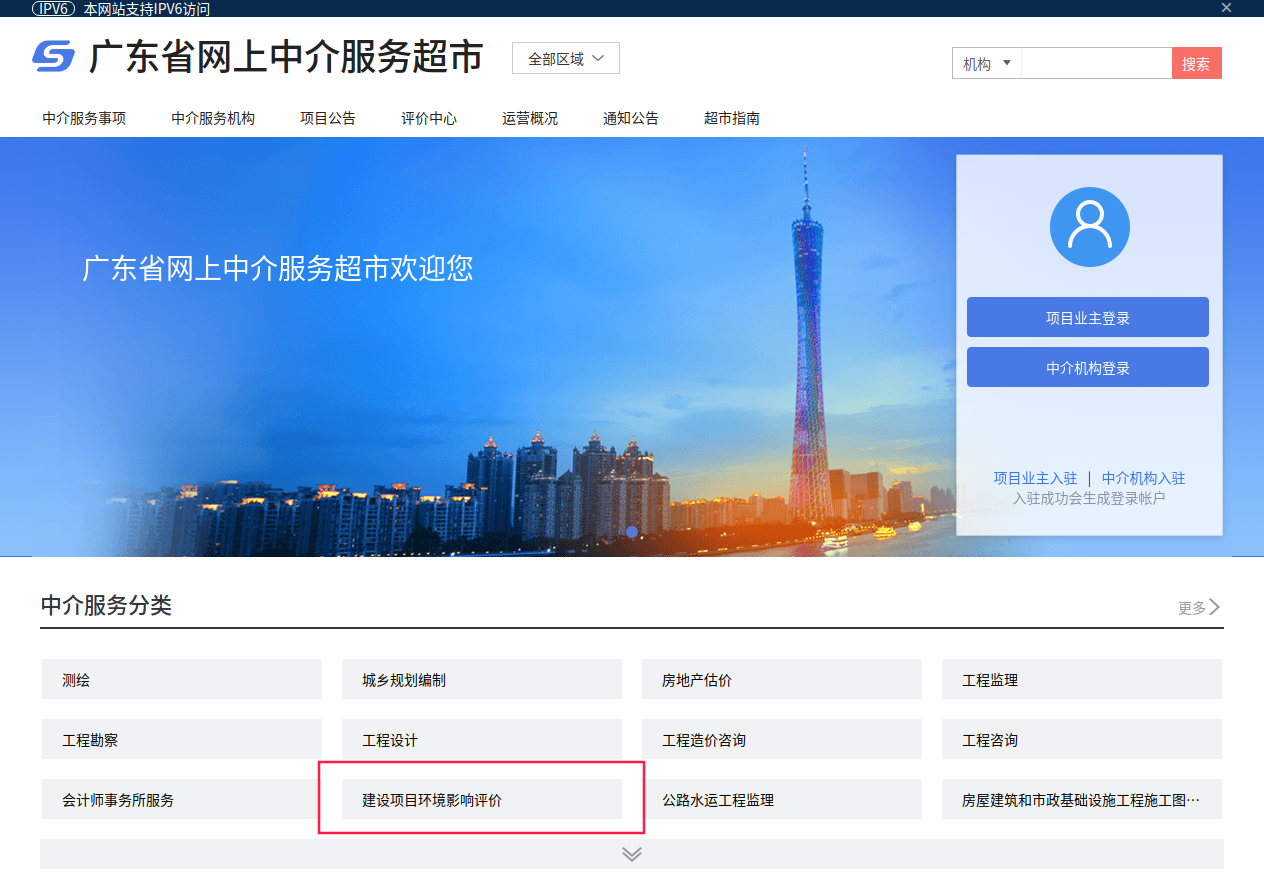The image size is (1264, 888).
Task: Select 工程咨询 service category
Action: click(1082, 739)
